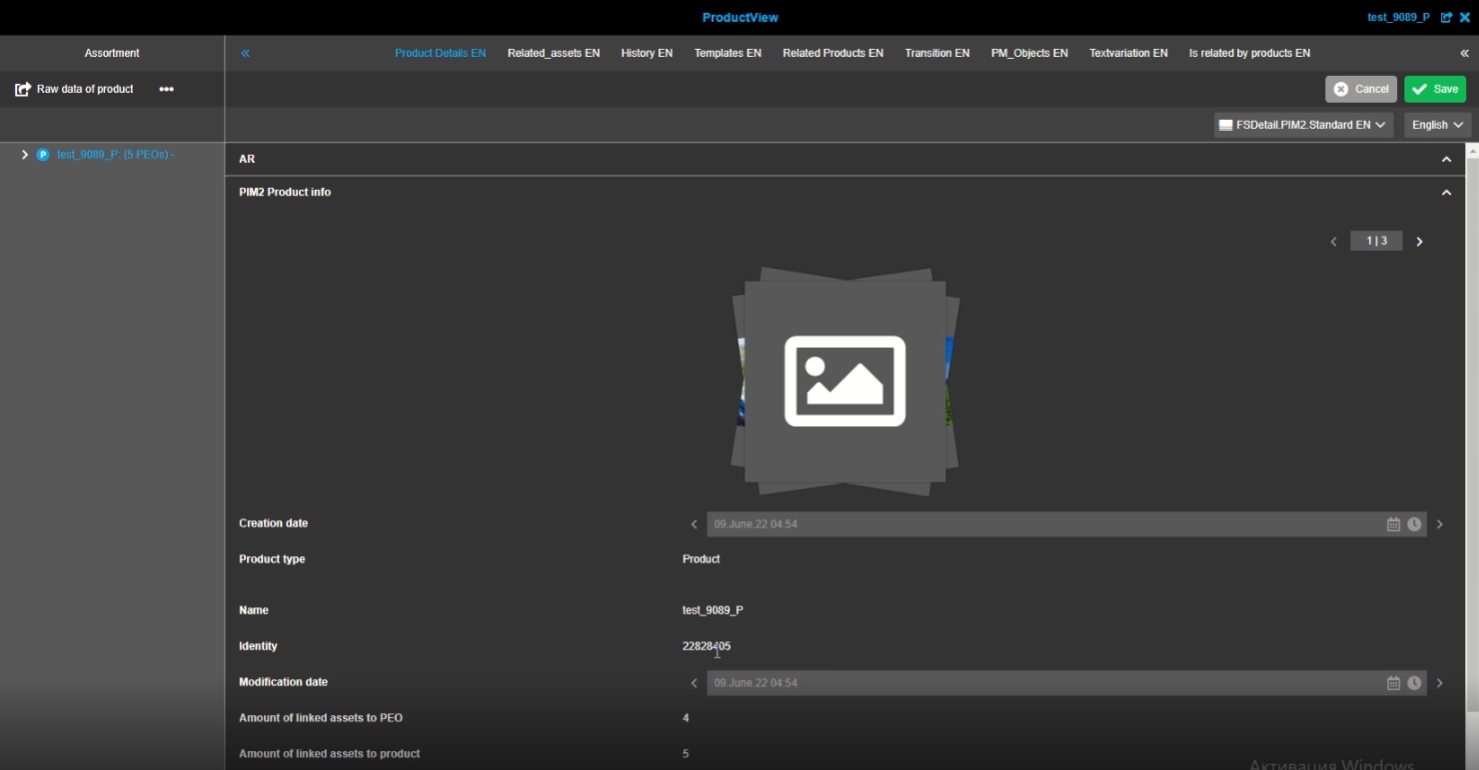Collapse the right side with double chevron
Screen dimensions: 1479x770
click(x=1464, y=53)
